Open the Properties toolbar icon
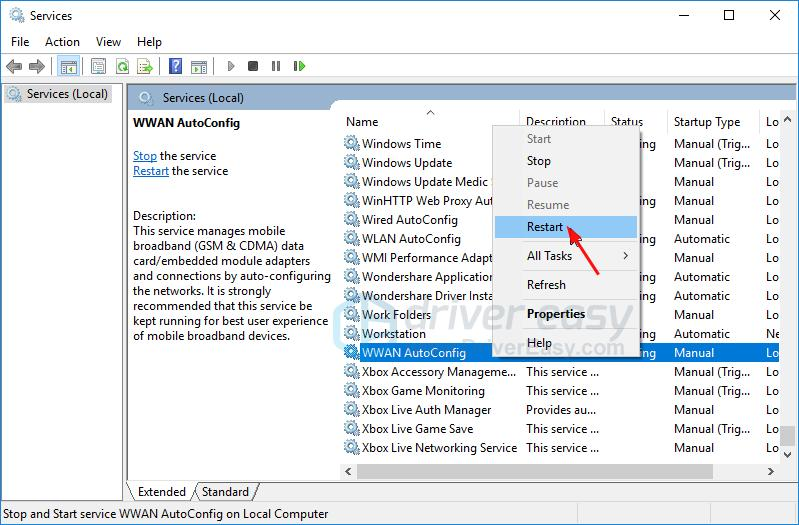The width and height of the screenshot is (799, 525). [x=98, y=66]
